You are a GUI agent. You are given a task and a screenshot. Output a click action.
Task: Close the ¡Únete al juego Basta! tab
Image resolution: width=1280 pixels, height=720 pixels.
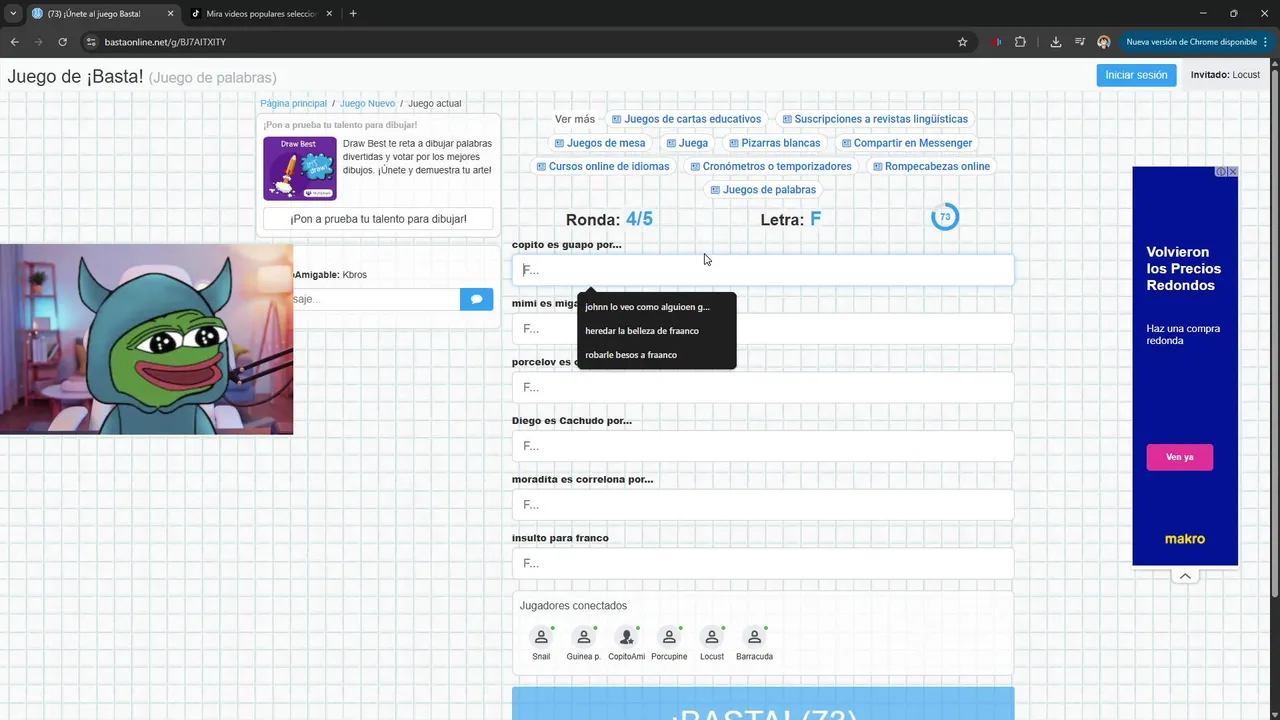click(x=170, y=14)
